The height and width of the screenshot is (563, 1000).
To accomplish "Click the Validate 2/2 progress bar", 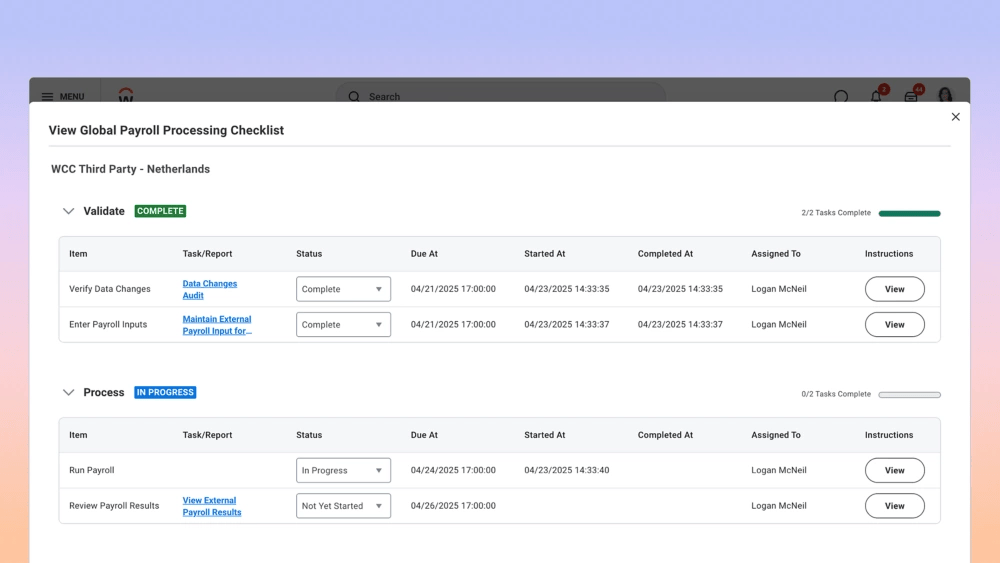I will click(909, 214).
